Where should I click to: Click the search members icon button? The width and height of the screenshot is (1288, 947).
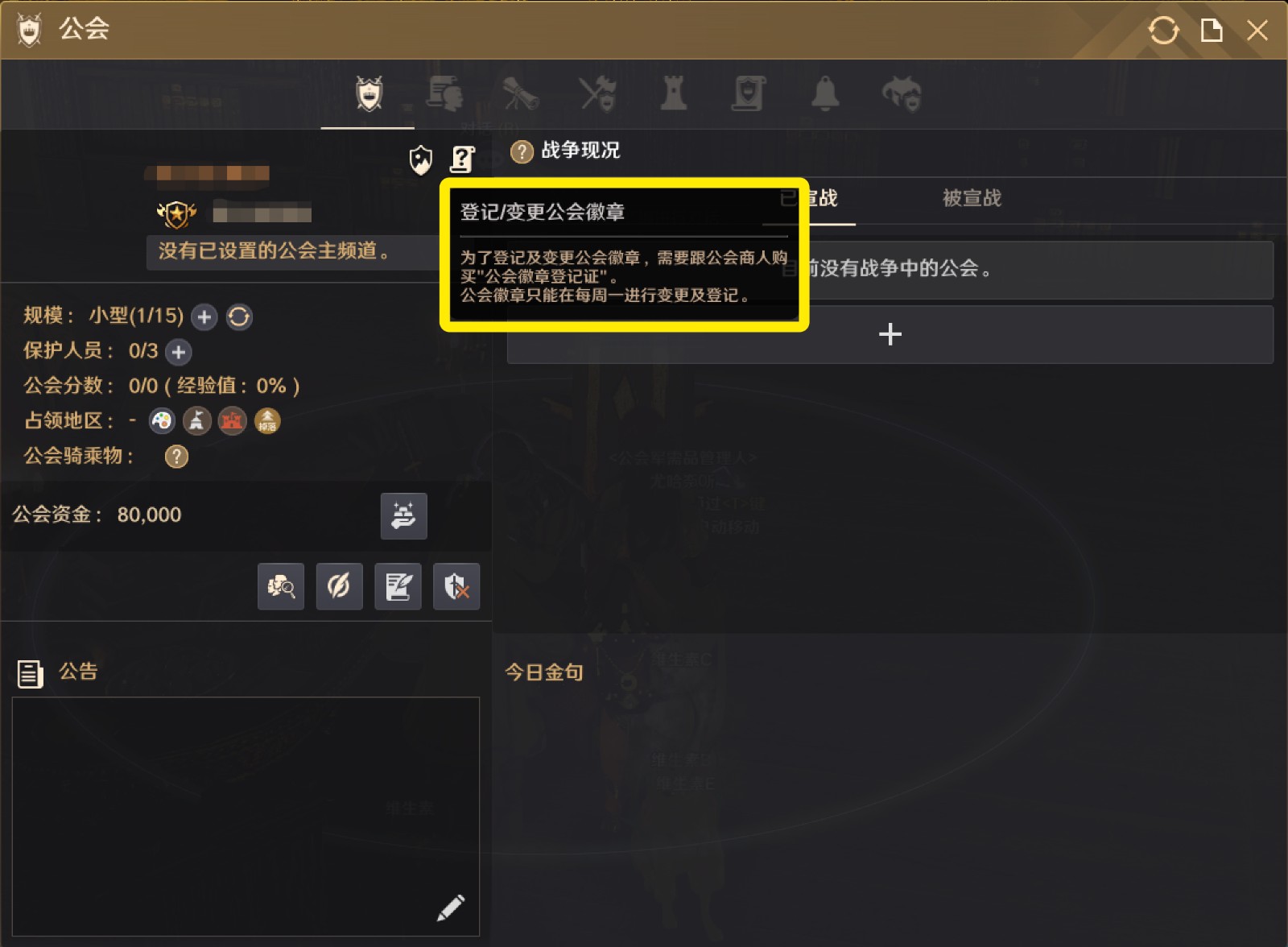pyautogui.click(x=281, y=586)
